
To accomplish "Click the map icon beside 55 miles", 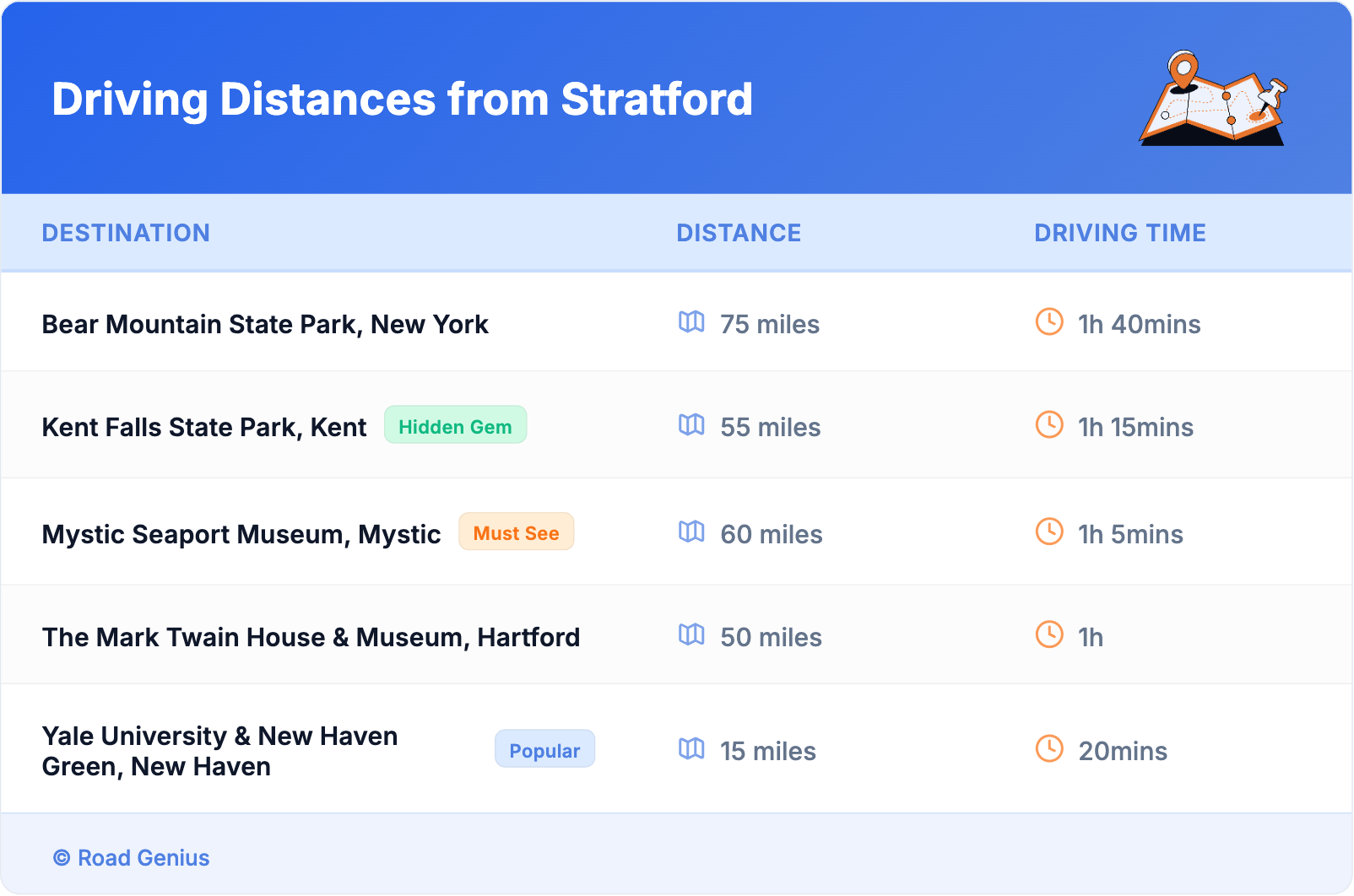I will [x=691, y=424].
